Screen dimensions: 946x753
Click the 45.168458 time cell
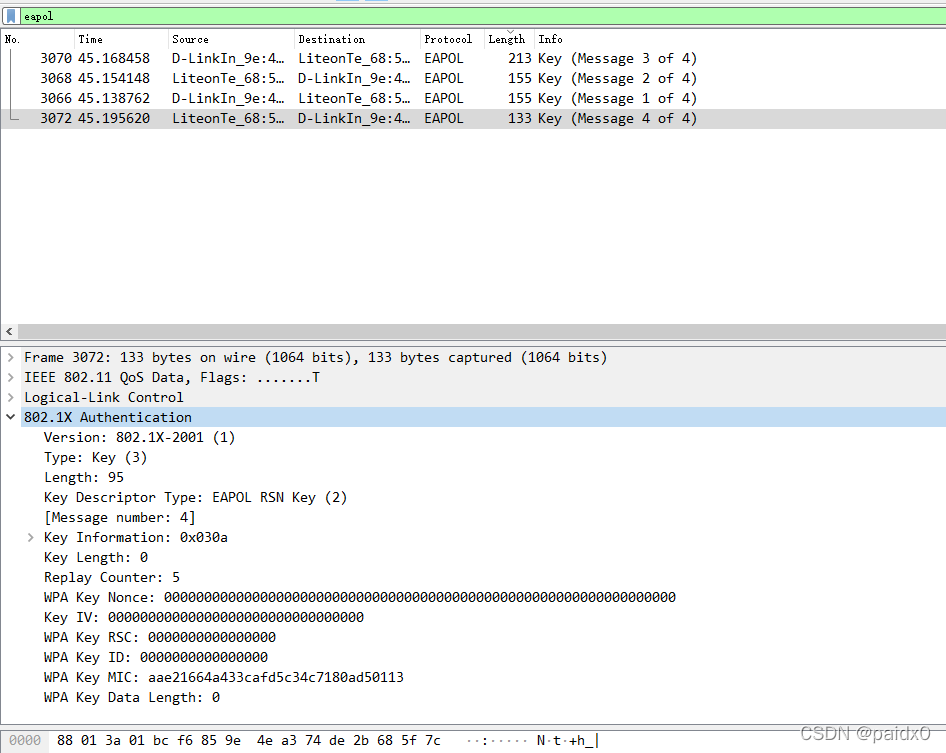pos(114,59)
